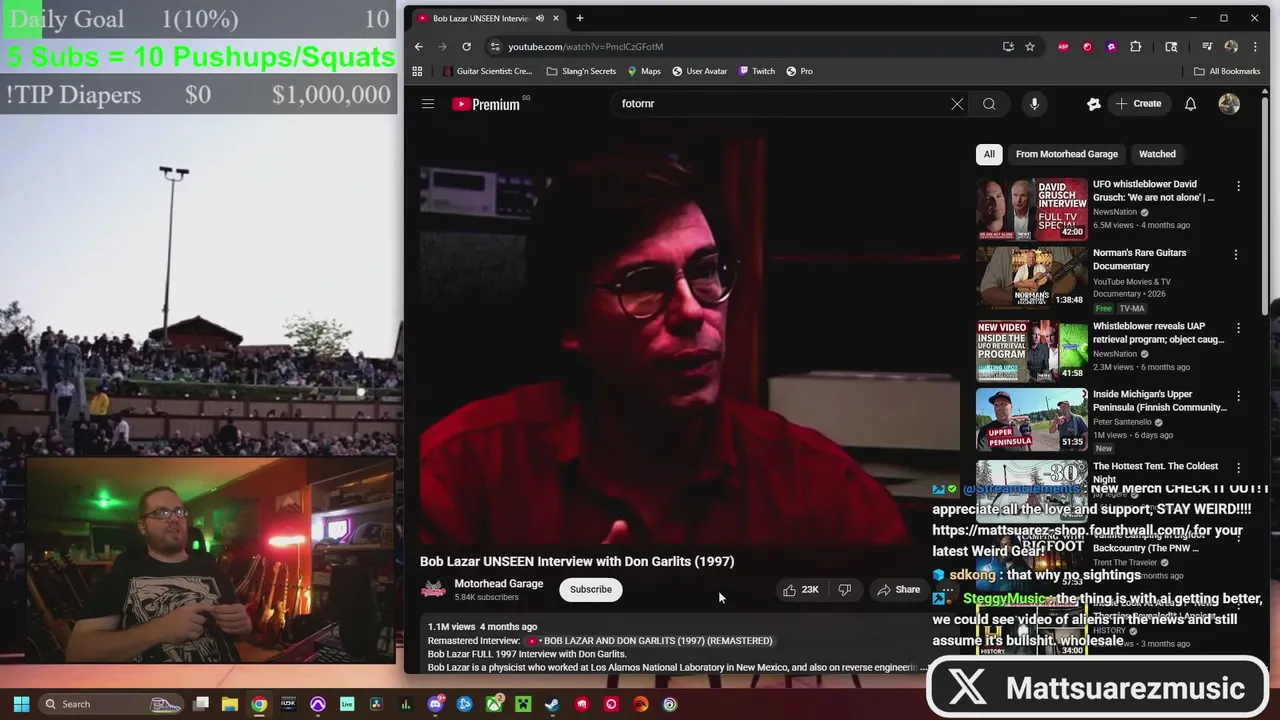The height and width of the screenshot is (720, 1280).
Task: Open the Pro bookmark
Action: point(800,71)
